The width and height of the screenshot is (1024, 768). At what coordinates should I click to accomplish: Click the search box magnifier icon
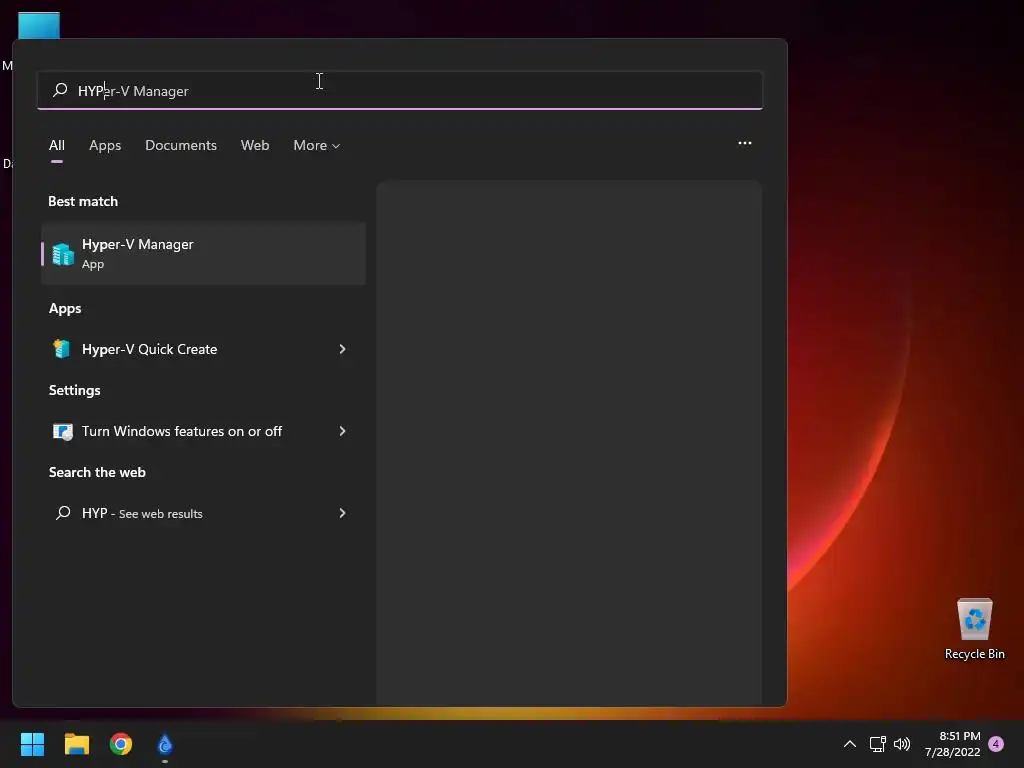[x=60, y=89]
